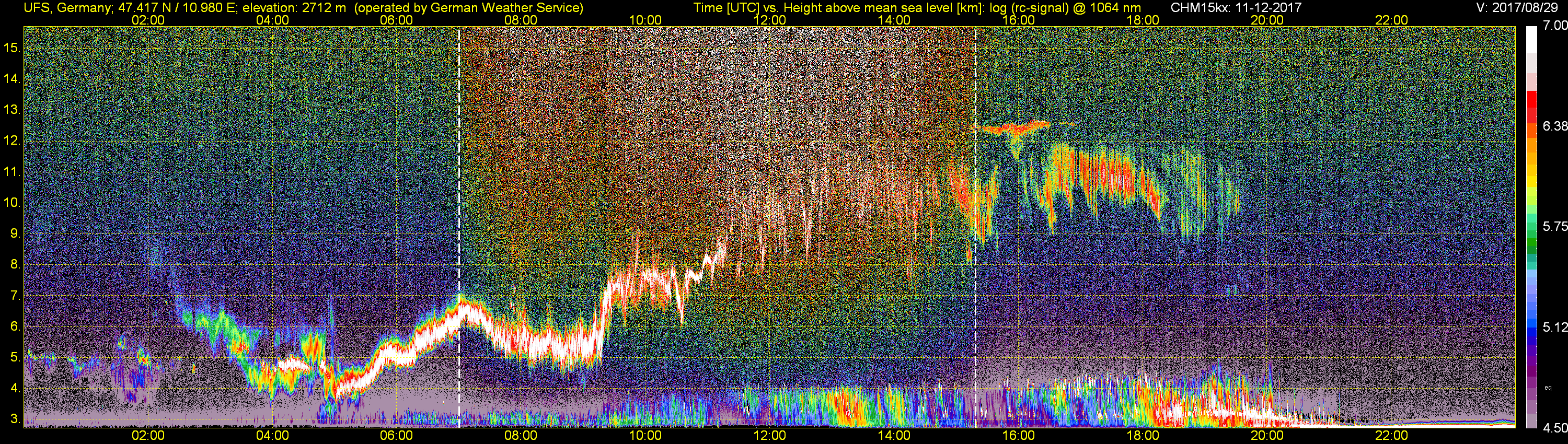This screenshot has width=1568, height=444.
Task: Select the color scale value "7.00"
Action: pyautogui.click(x=1555, y=26)
